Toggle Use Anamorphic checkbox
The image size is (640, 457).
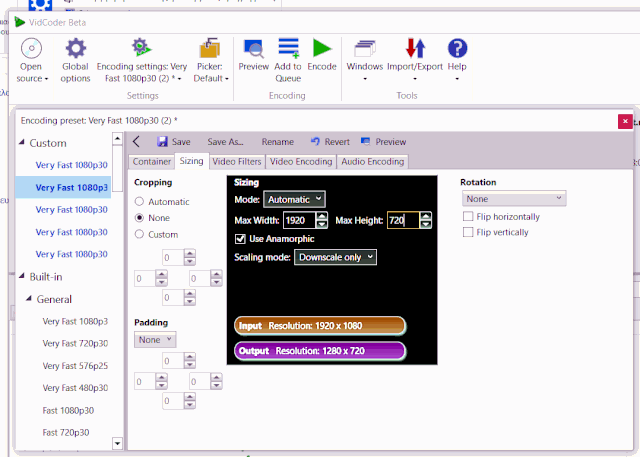tap(240, 239)
